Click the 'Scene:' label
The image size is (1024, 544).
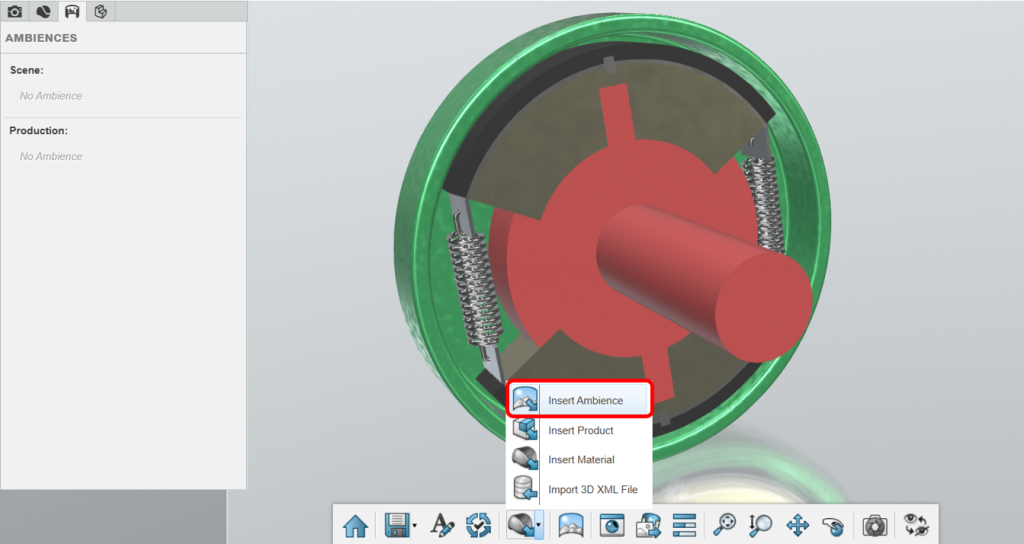pos(27,70)
